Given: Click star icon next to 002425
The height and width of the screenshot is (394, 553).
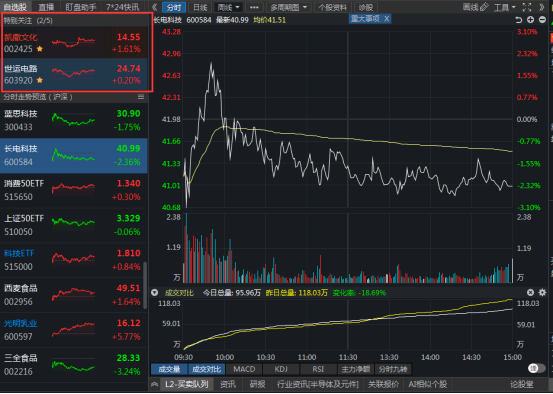Looking at the screenshot, I should point(40,49).
